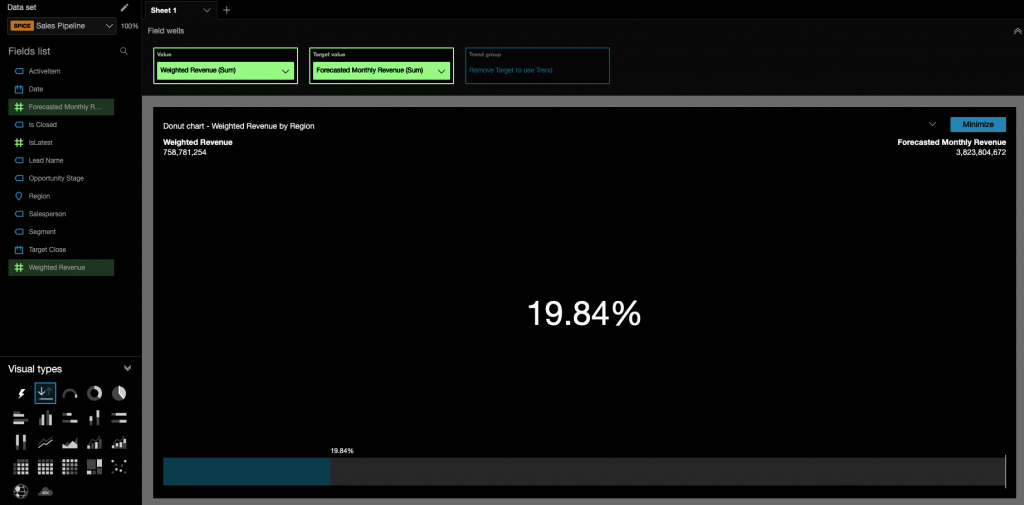Choose the donut chart visual type

[x=95, y=394]
